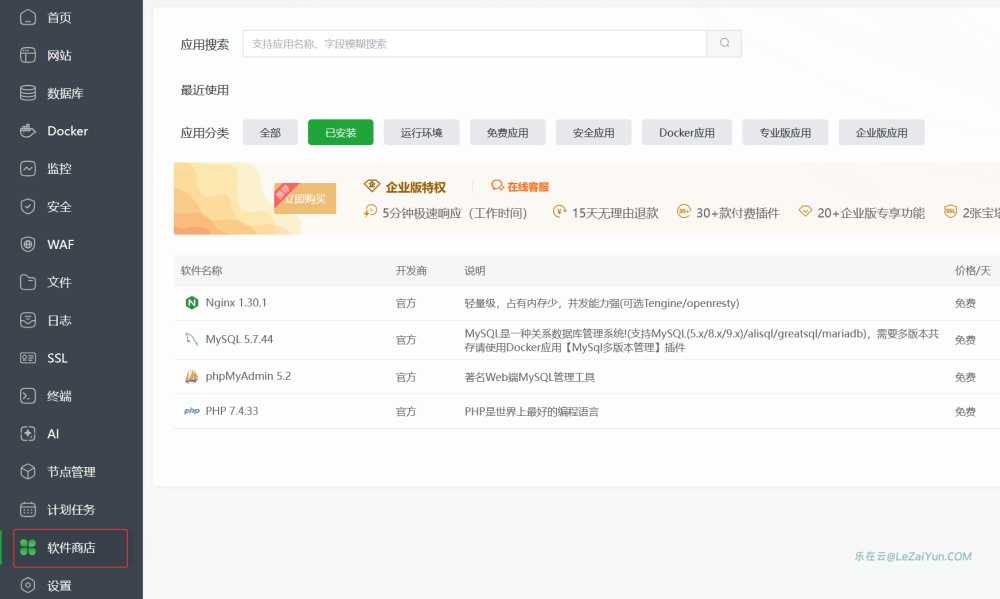Click 免费 price in the Nginx row

tap(965, 303)
